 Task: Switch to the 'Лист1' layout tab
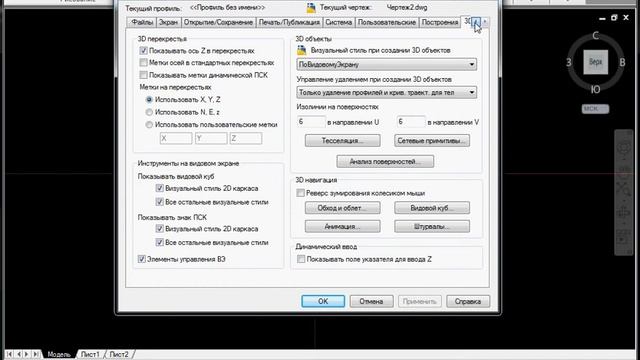click(90, 354)
